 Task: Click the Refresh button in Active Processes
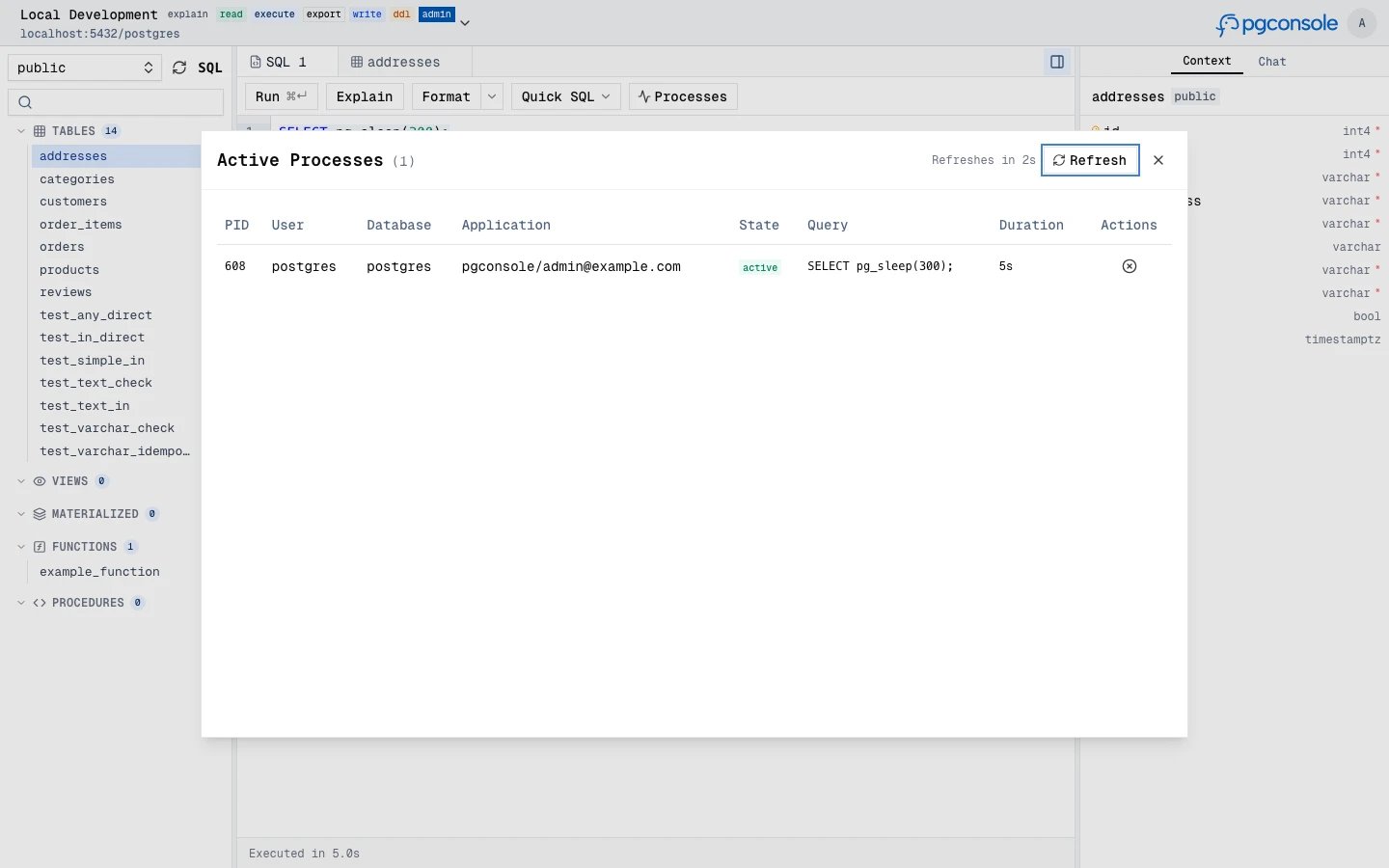1090,160
